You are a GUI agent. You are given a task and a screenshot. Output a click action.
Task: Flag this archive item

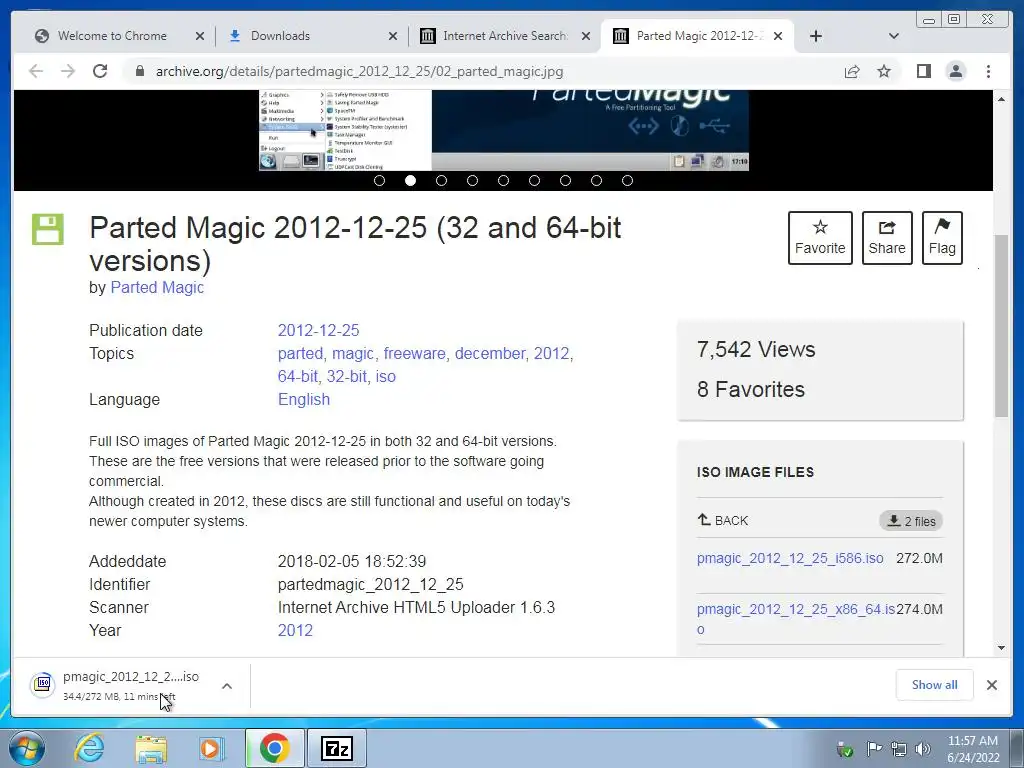942,238
